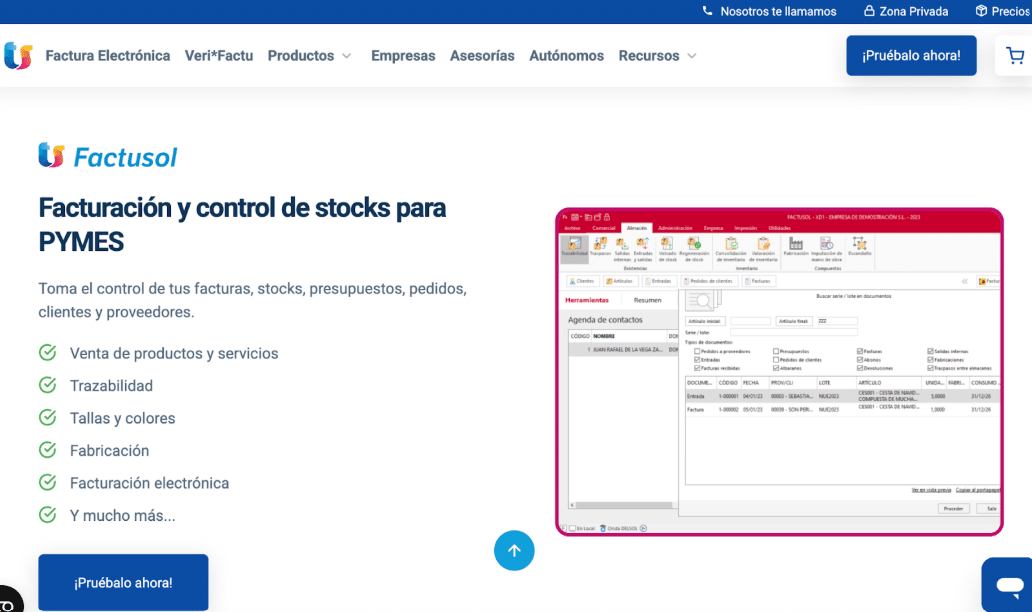
Task: Expand the Recursos dropdown menu
Action: (x=657, y=56)
